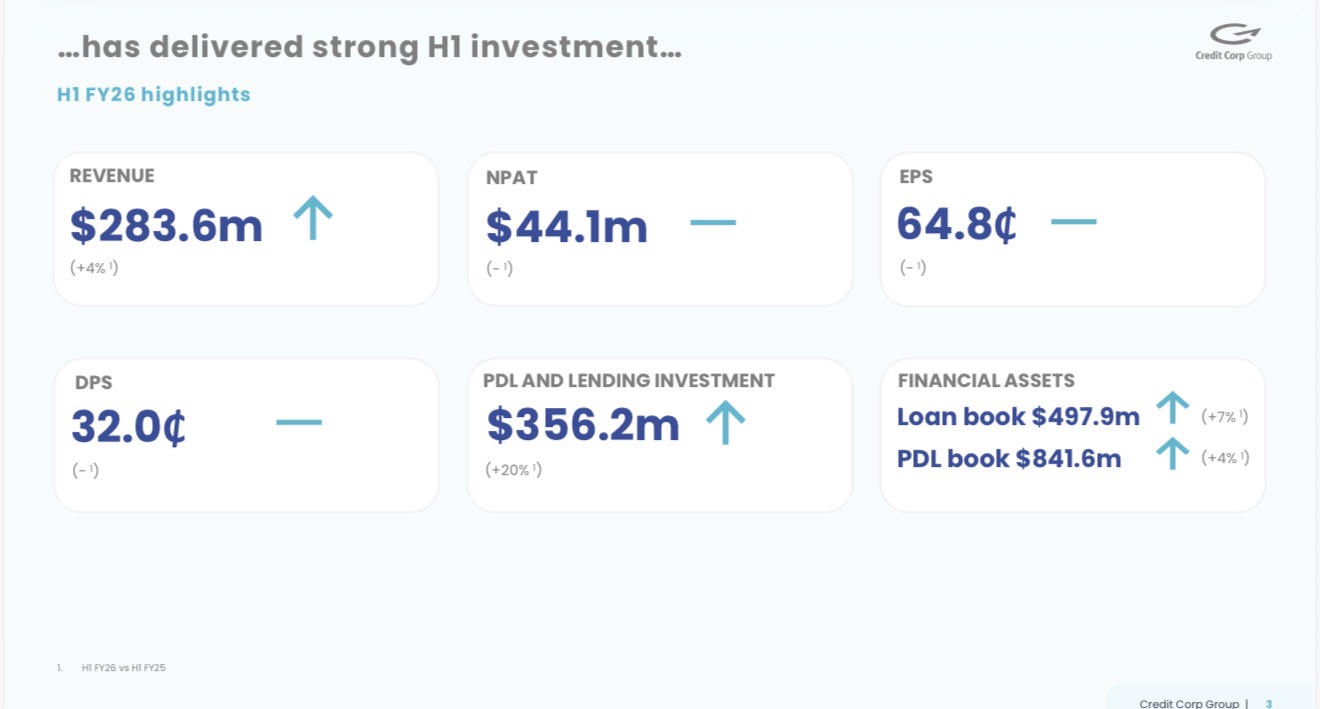The height and width of the screenshot is (709, 1320).
Task: Click the up arrow beside Revenue figure
Action: click(x=313, y=217)
